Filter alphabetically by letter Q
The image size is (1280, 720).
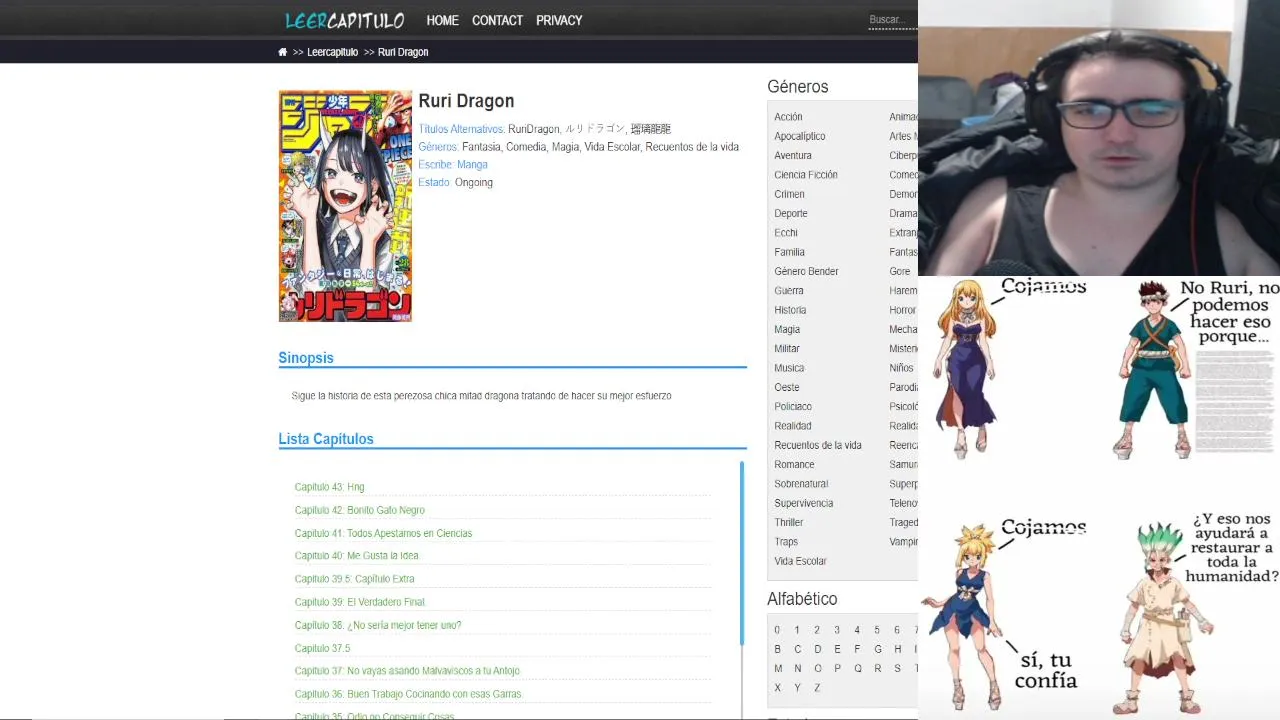tap(857, 669)
